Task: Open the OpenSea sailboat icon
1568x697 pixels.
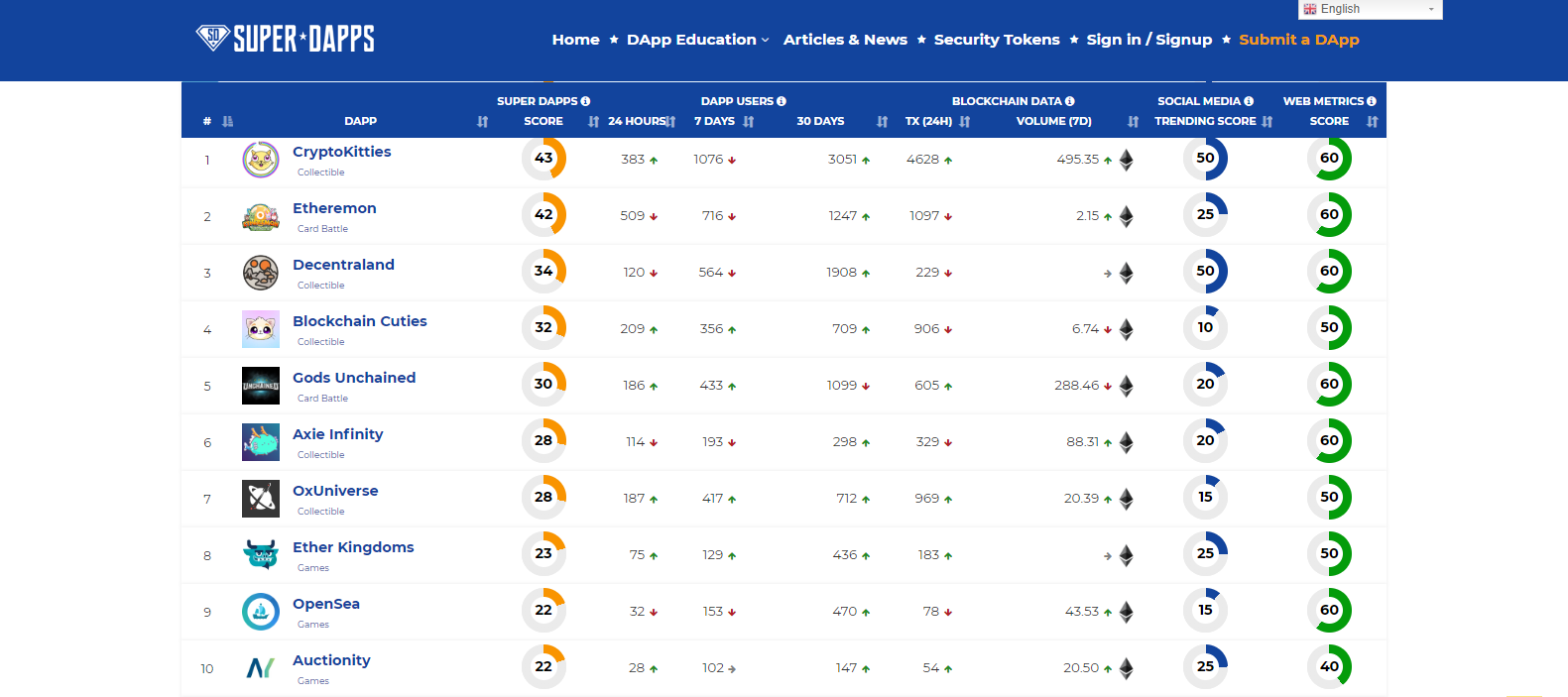Action: 261,612
